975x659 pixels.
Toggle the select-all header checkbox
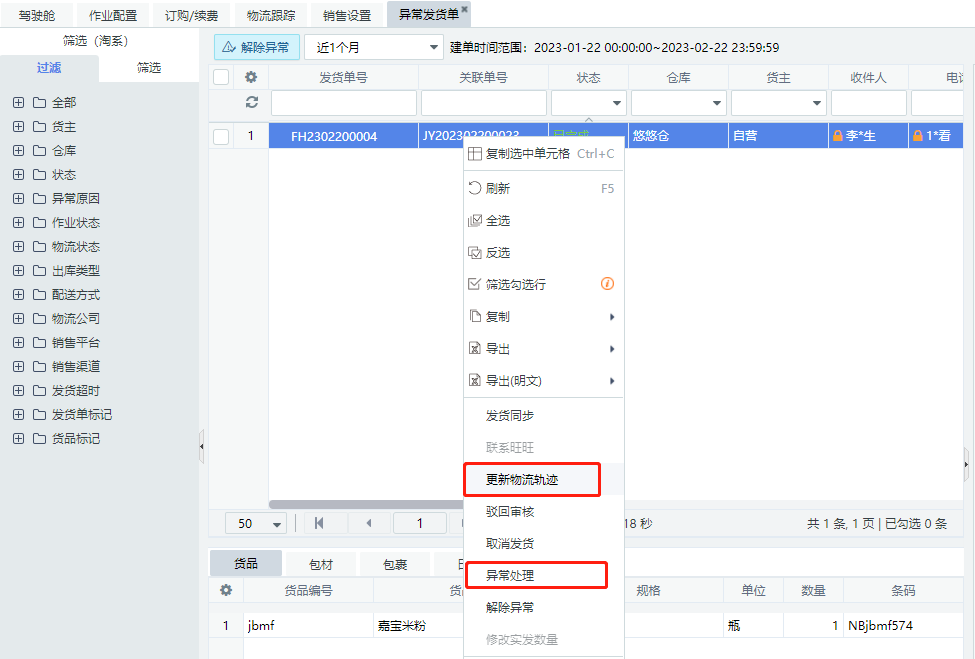(x=221, y=77)
